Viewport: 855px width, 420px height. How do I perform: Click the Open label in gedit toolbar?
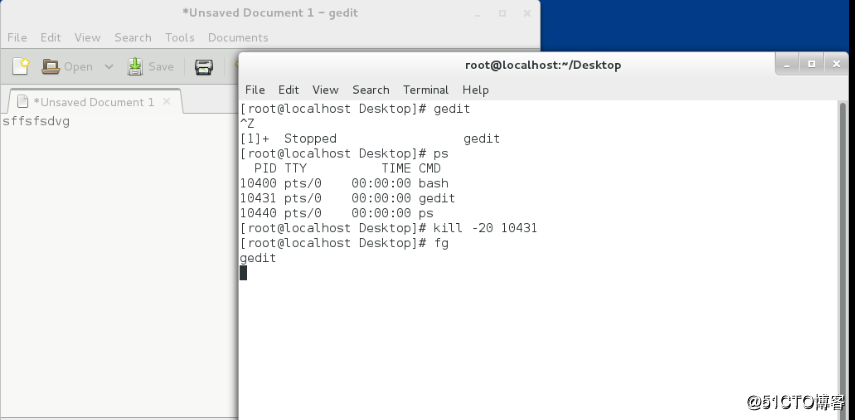(78, 67)
